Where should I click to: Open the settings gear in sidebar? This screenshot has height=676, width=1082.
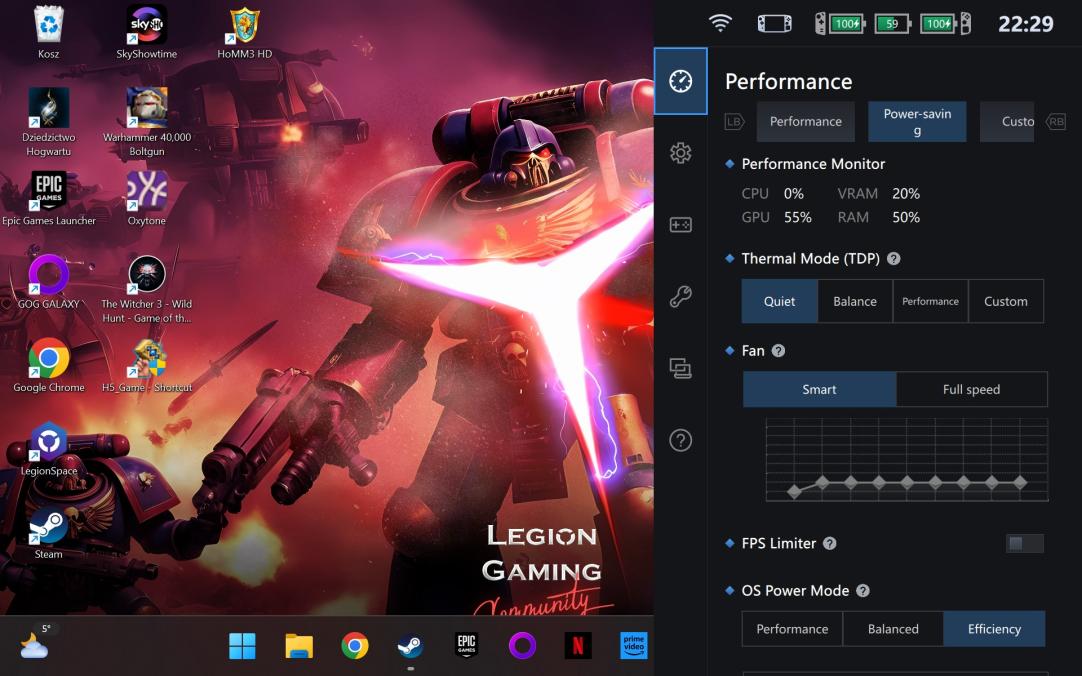tap(681, 153)
